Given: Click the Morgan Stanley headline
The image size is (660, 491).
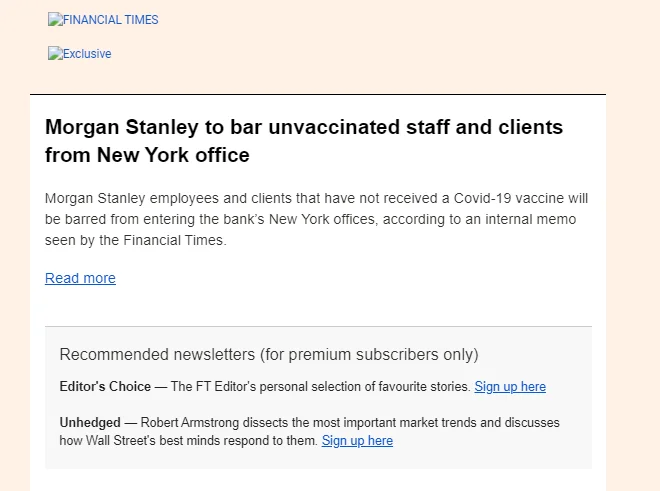Looking at the screenshot, I should click(303, 141).
